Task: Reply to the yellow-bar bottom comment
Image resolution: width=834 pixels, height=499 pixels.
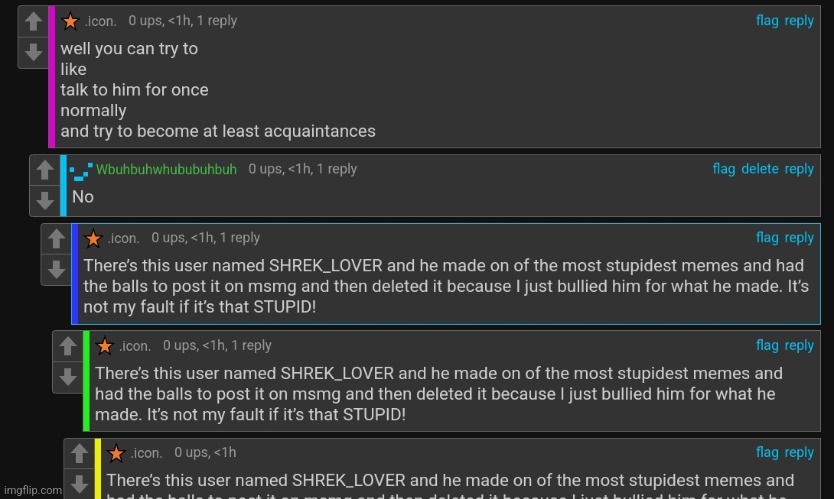Action: [799, 453]
